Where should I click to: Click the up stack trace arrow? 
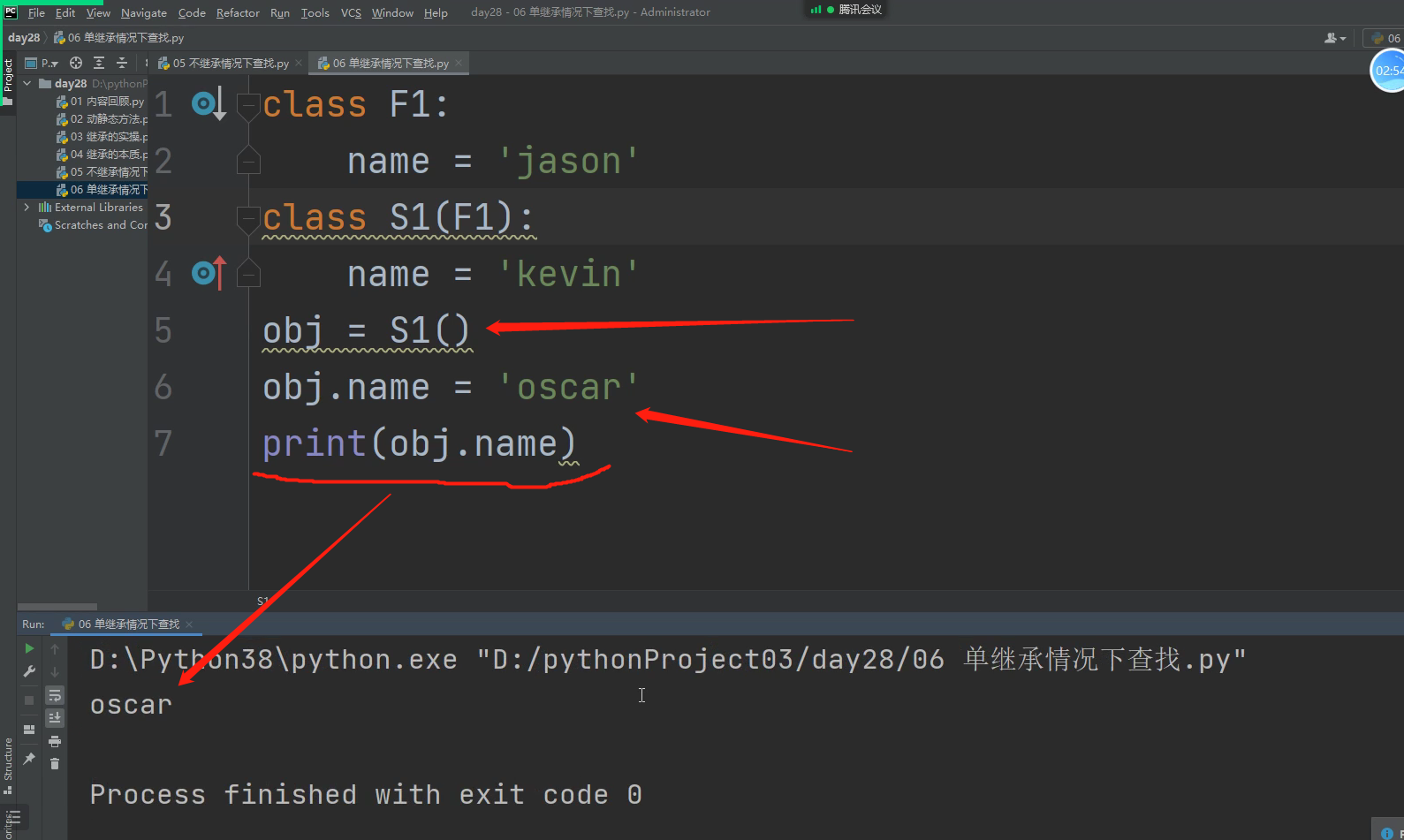(x=55, y=649)
